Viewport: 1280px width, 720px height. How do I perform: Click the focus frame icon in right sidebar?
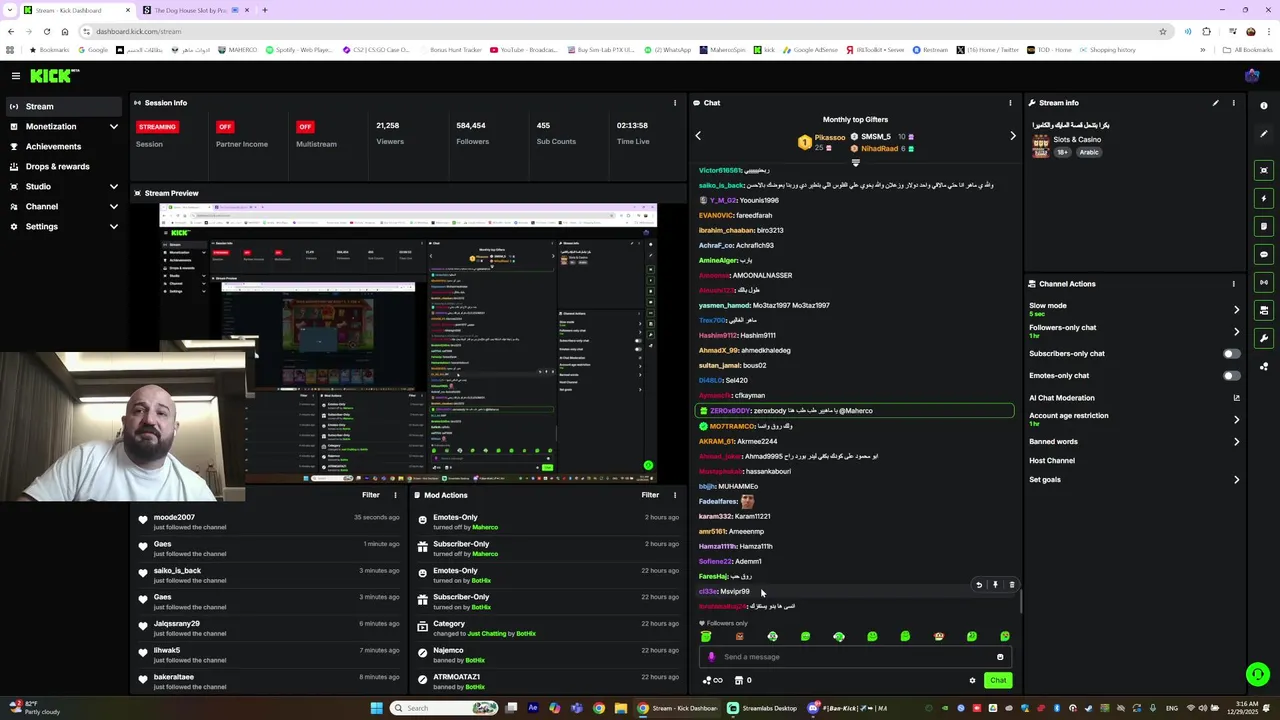coord(1264,170)
